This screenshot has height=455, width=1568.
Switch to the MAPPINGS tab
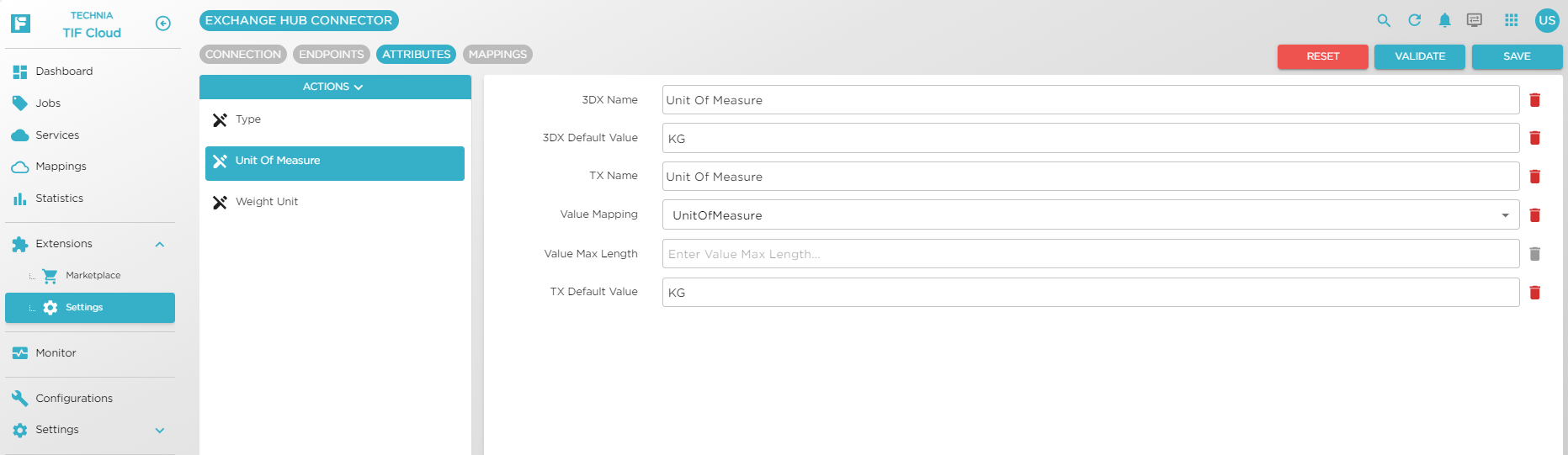[x=497, y=55]
